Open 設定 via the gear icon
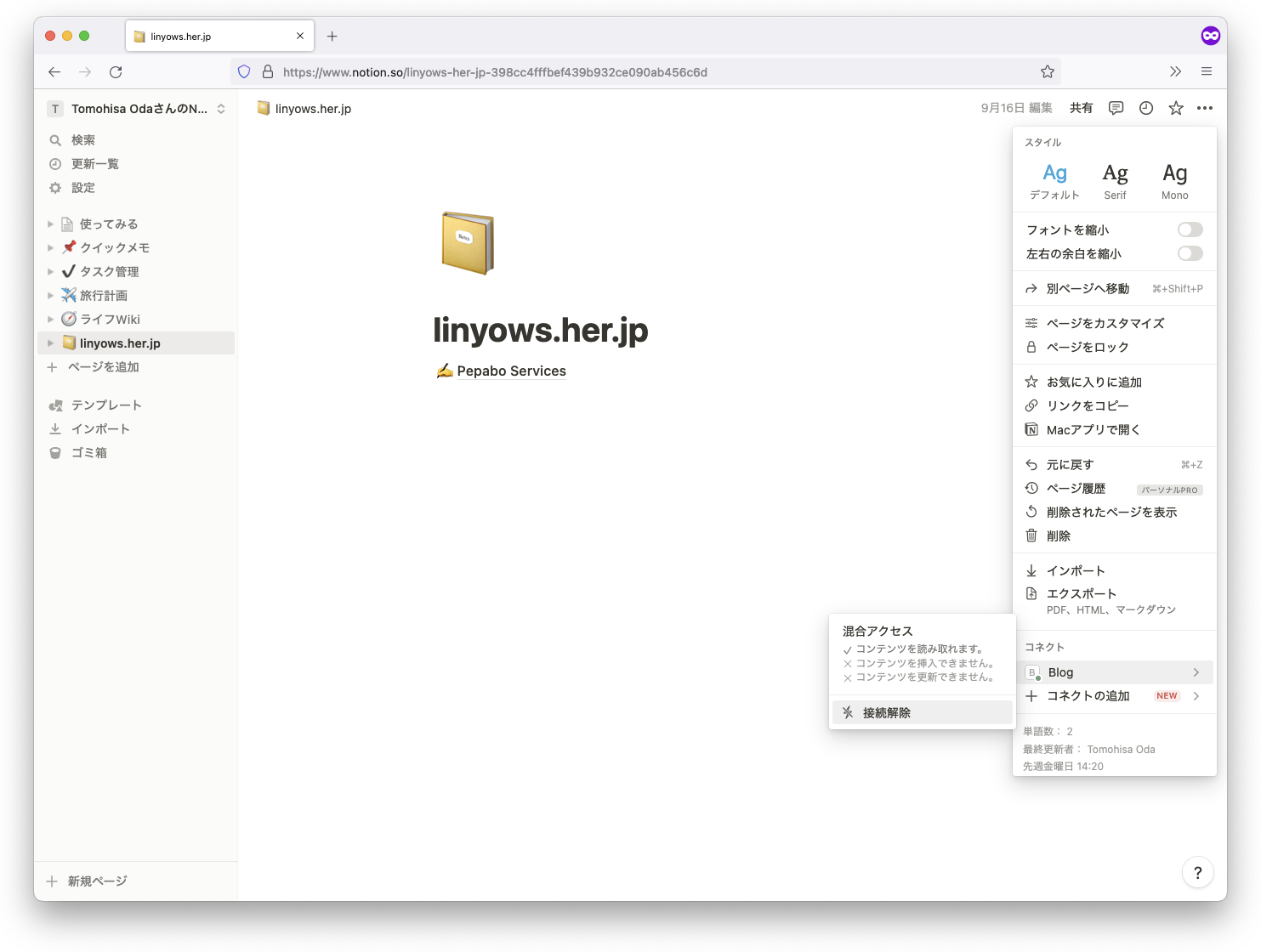The image size is (1261, 952). (x=82, y=187)
